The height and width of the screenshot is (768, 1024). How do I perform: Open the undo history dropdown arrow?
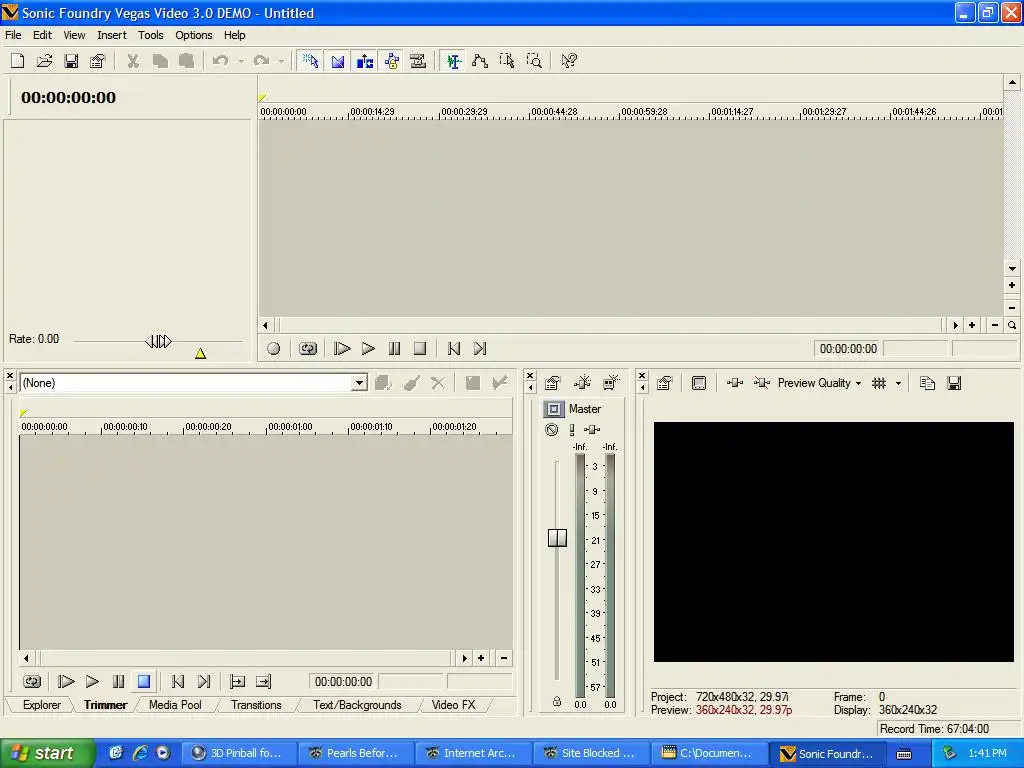coord(241,61)
